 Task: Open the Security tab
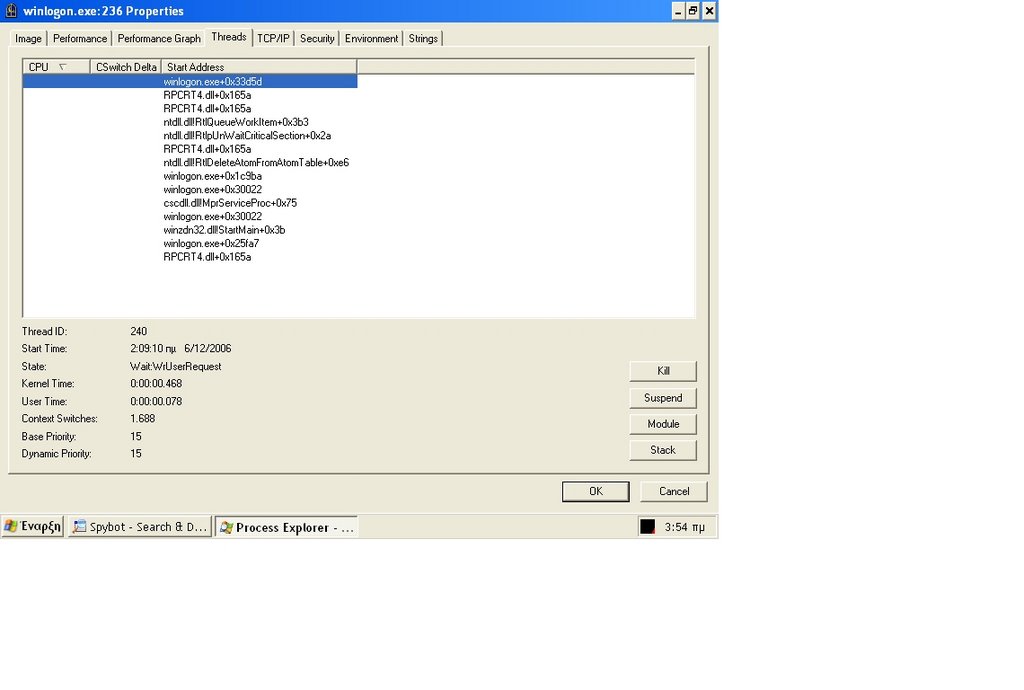click(317, 39)
